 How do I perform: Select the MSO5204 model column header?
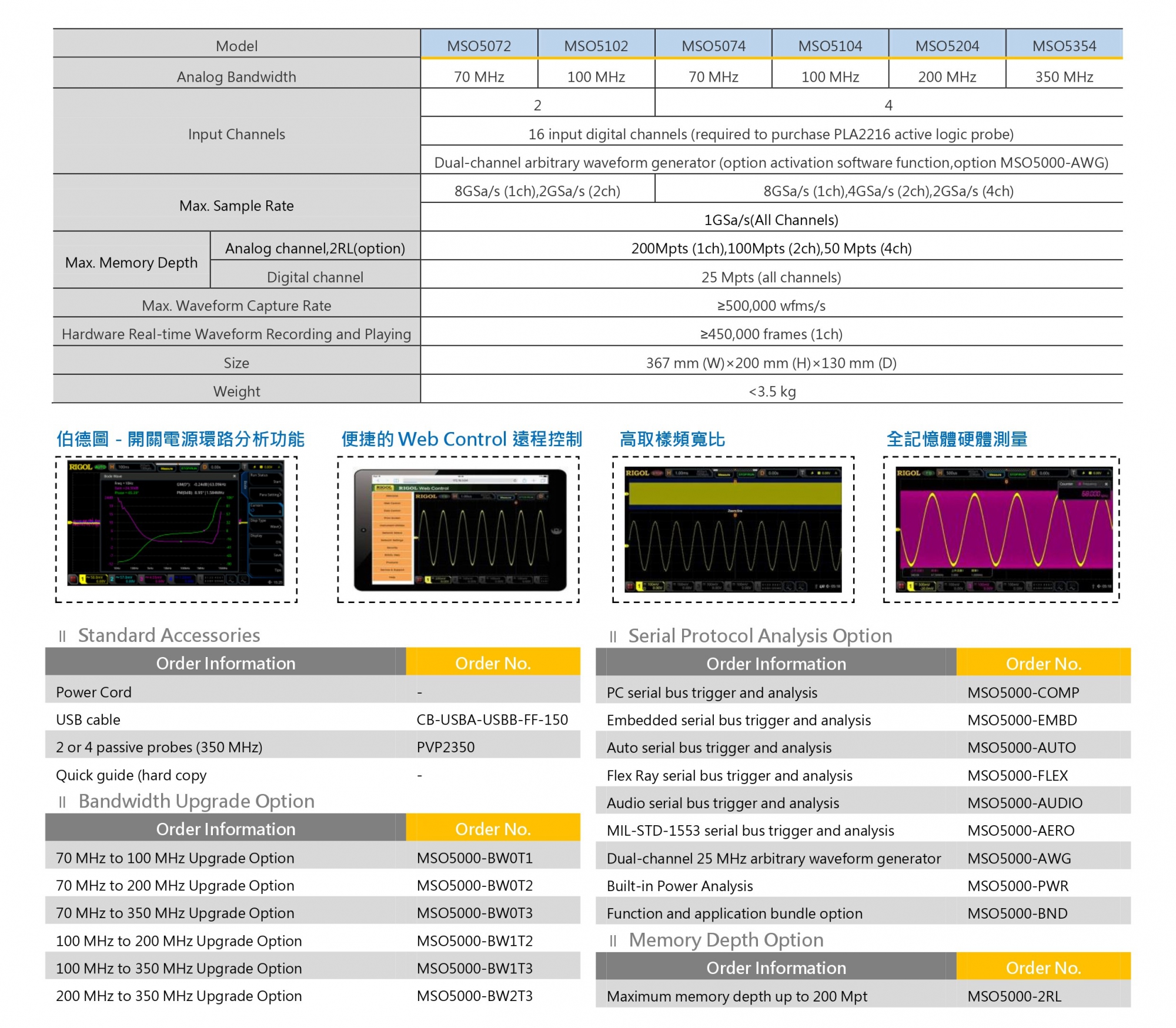[x=947, y=45]
